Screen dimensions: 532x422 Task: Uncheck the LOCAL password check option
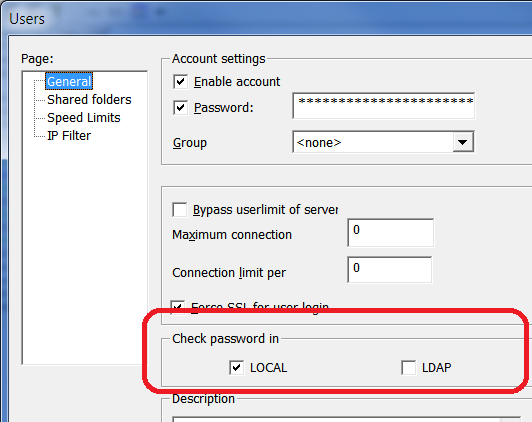pyautogui.click(x=236, y=368)
